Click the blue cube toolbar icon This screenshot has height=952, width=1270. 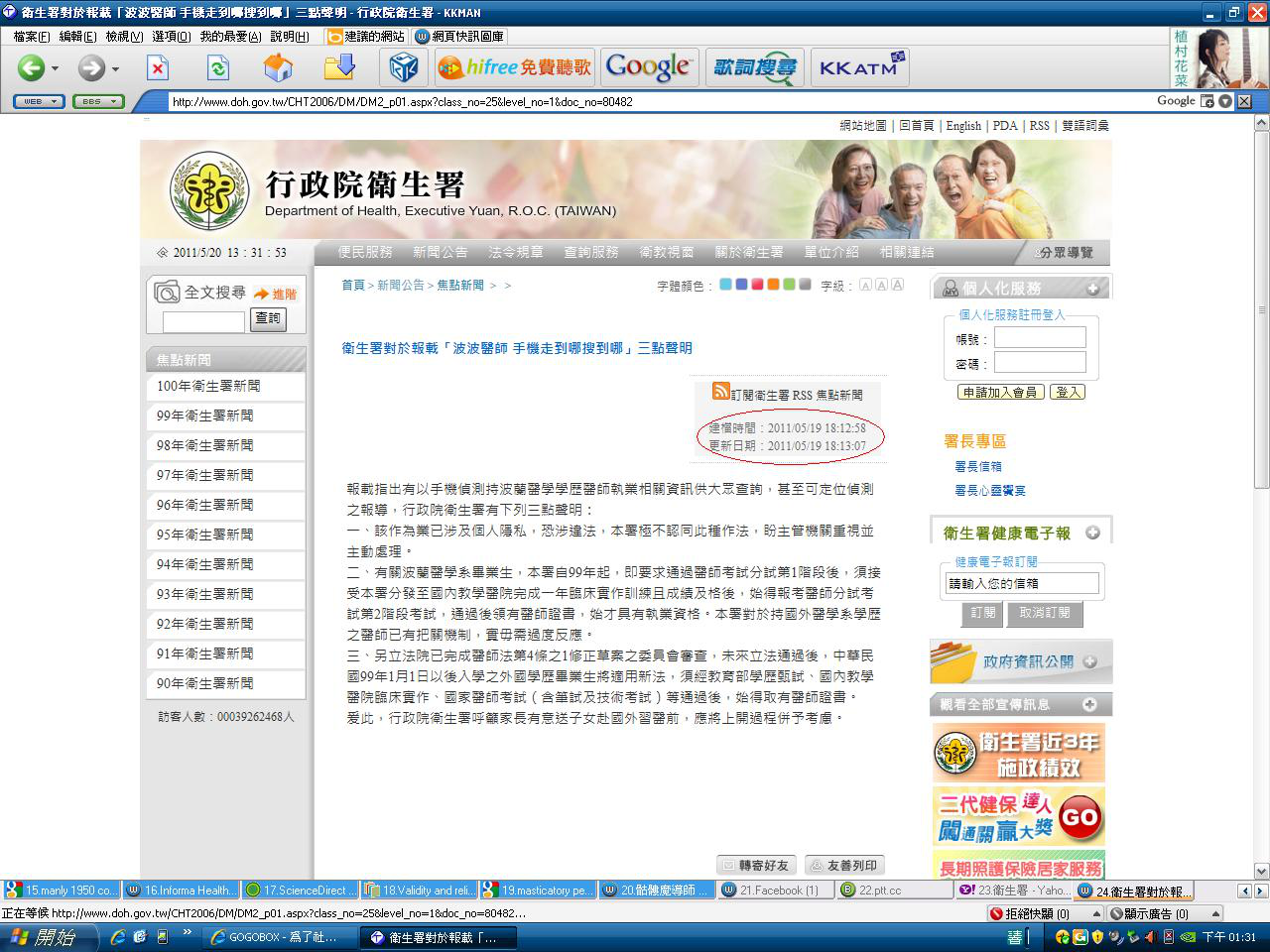click(403, 67)
